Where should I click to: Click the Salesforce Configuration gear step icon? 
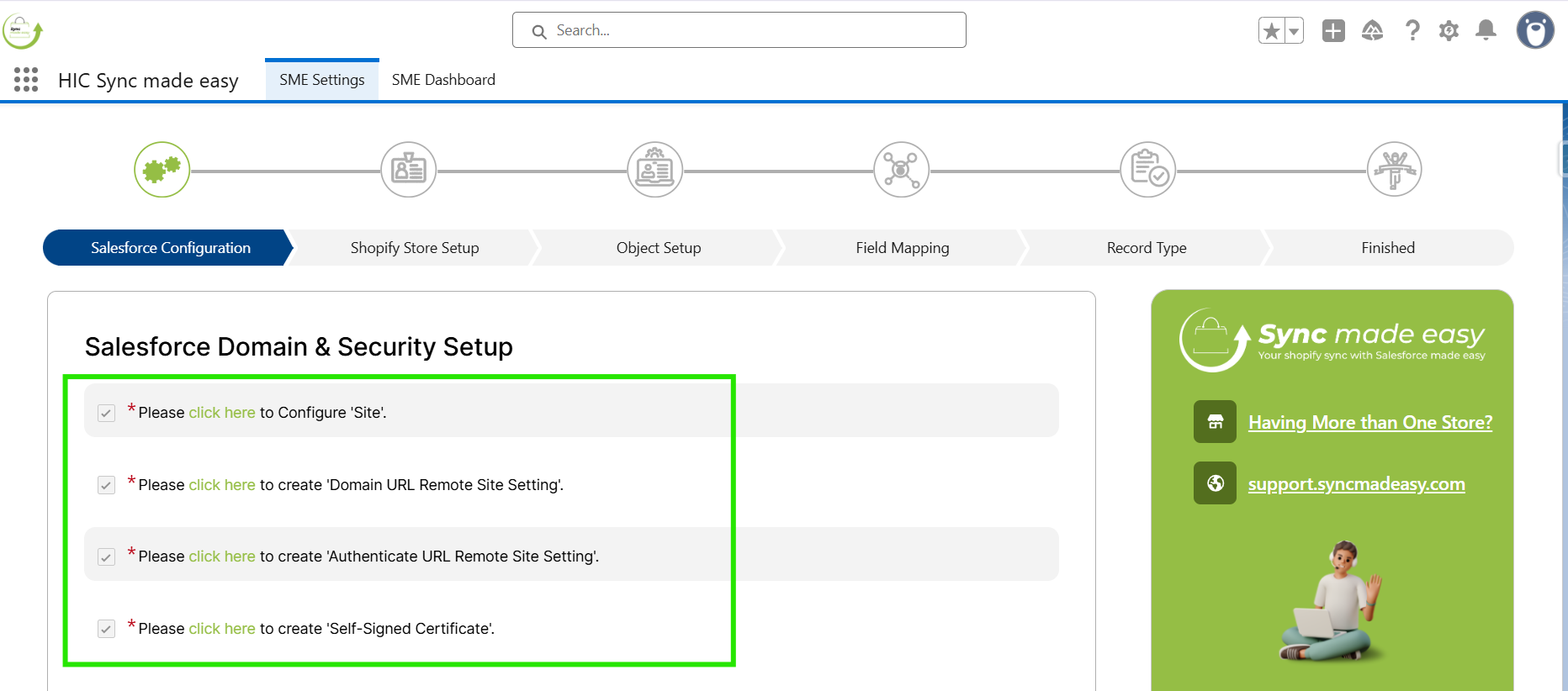pyautogui.click(x=162, y=170)
